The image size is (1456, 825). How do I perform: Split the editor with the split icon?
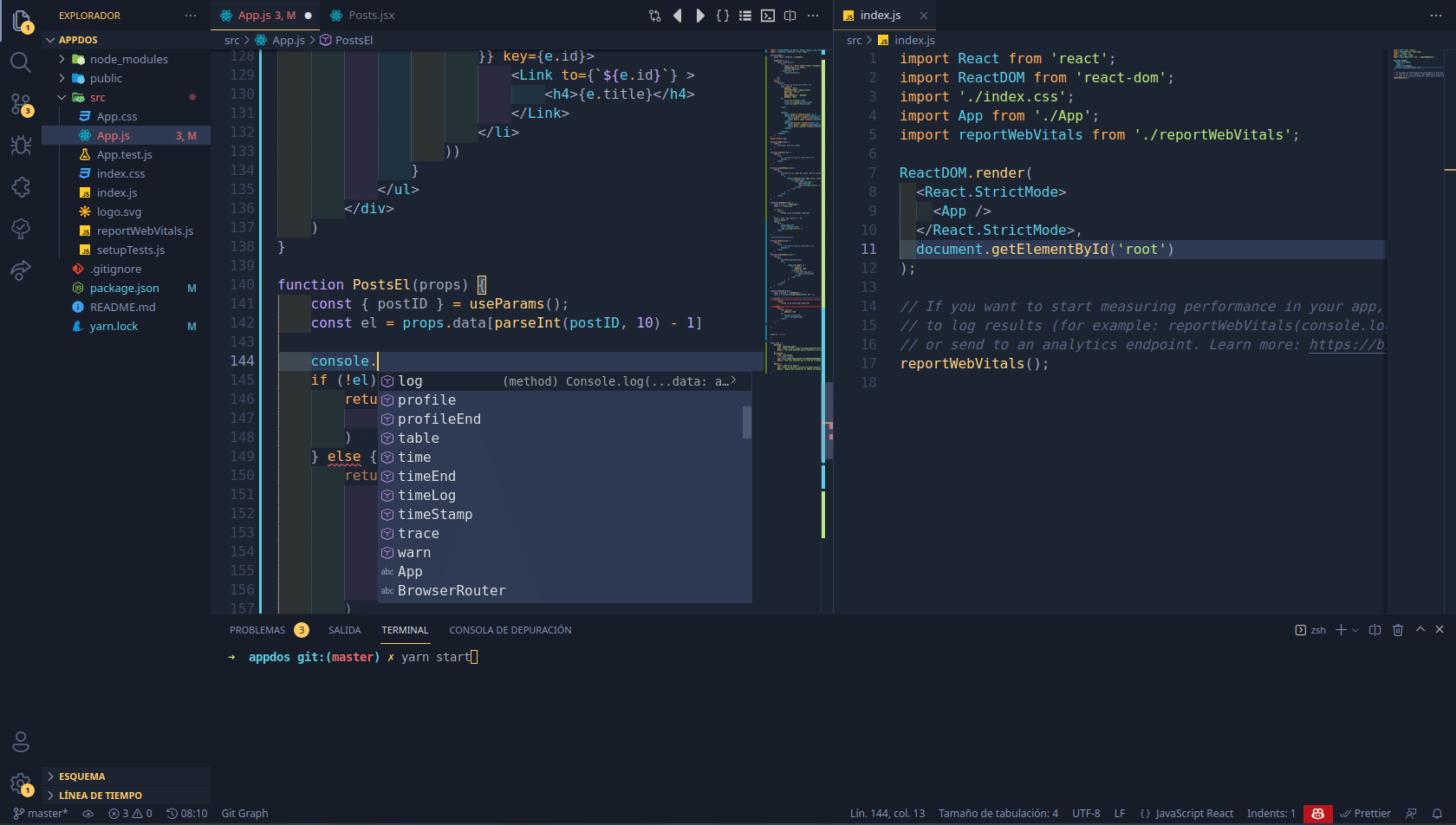(790, 15)
